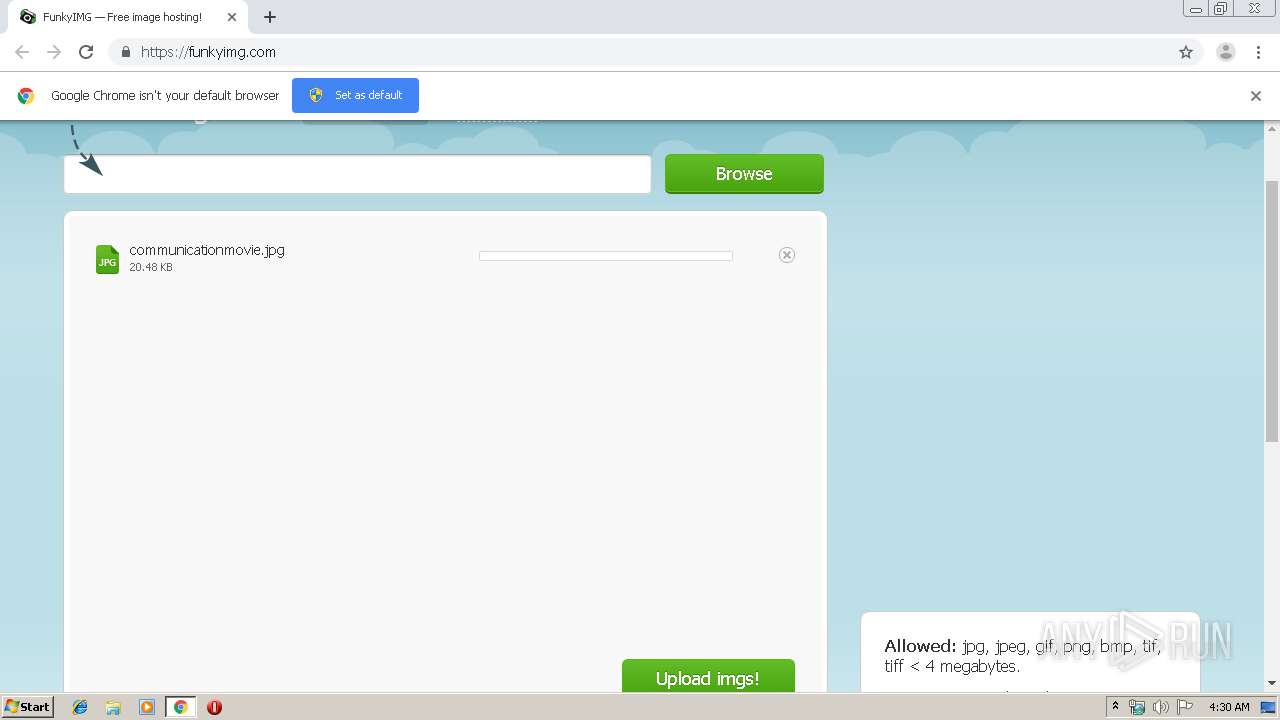This screenshot has width=1280, height=720.
Task: Click the scrollbar down arrow
Action: point(1272,684)
